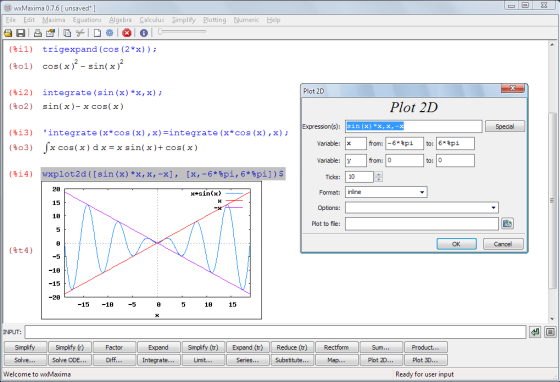Viewport: 560px width, 382px height.
Task: Open the Calculus menu
Action: coord(152,20)
